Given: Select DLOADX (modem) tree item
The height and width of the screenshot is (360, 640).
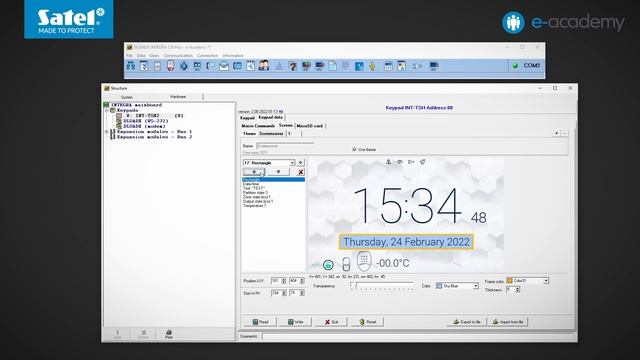Looking at the screenshot, I should 144,126.
